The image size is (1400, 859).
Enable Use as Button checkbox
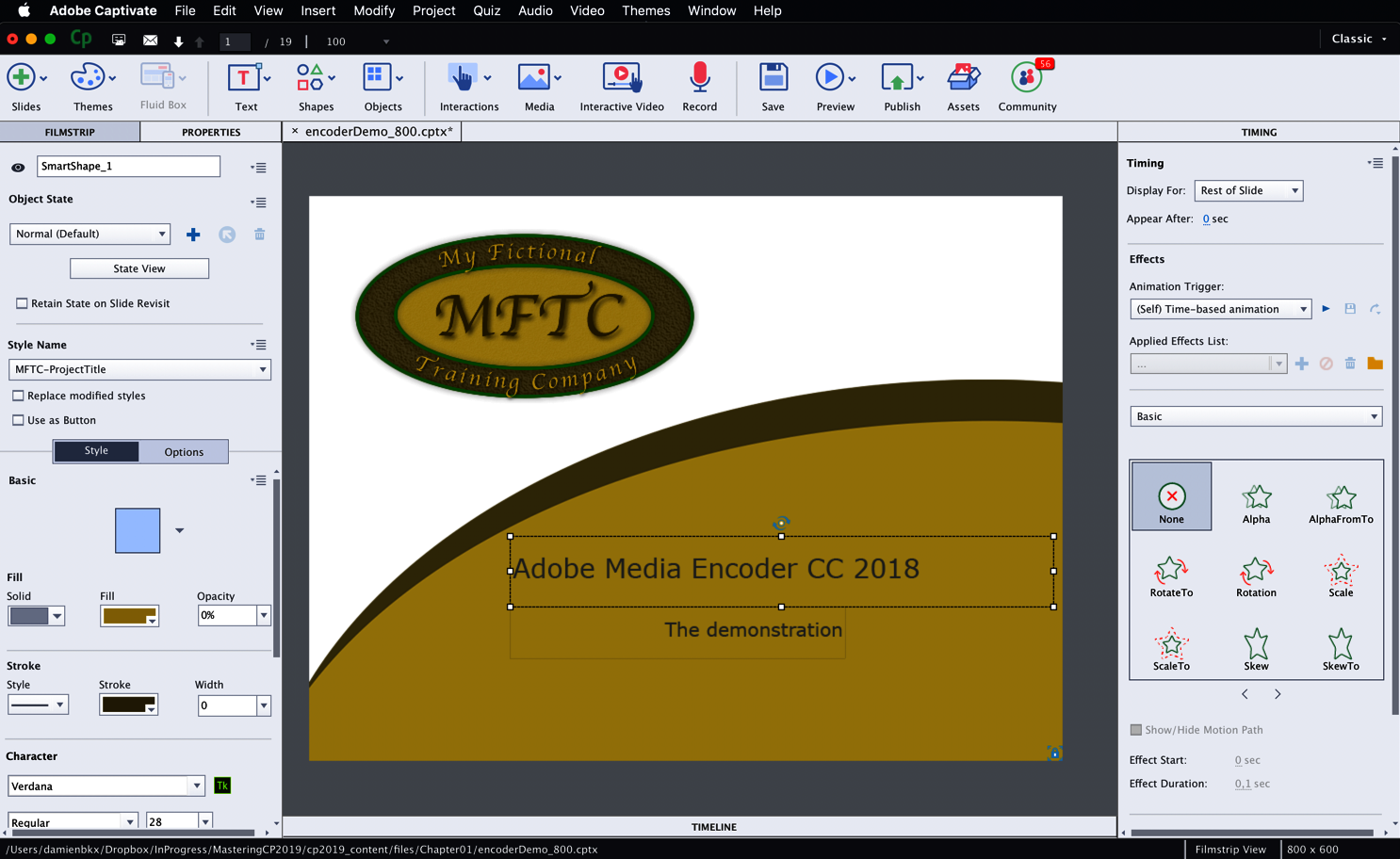pyautogui.click(x=18, y=420)
